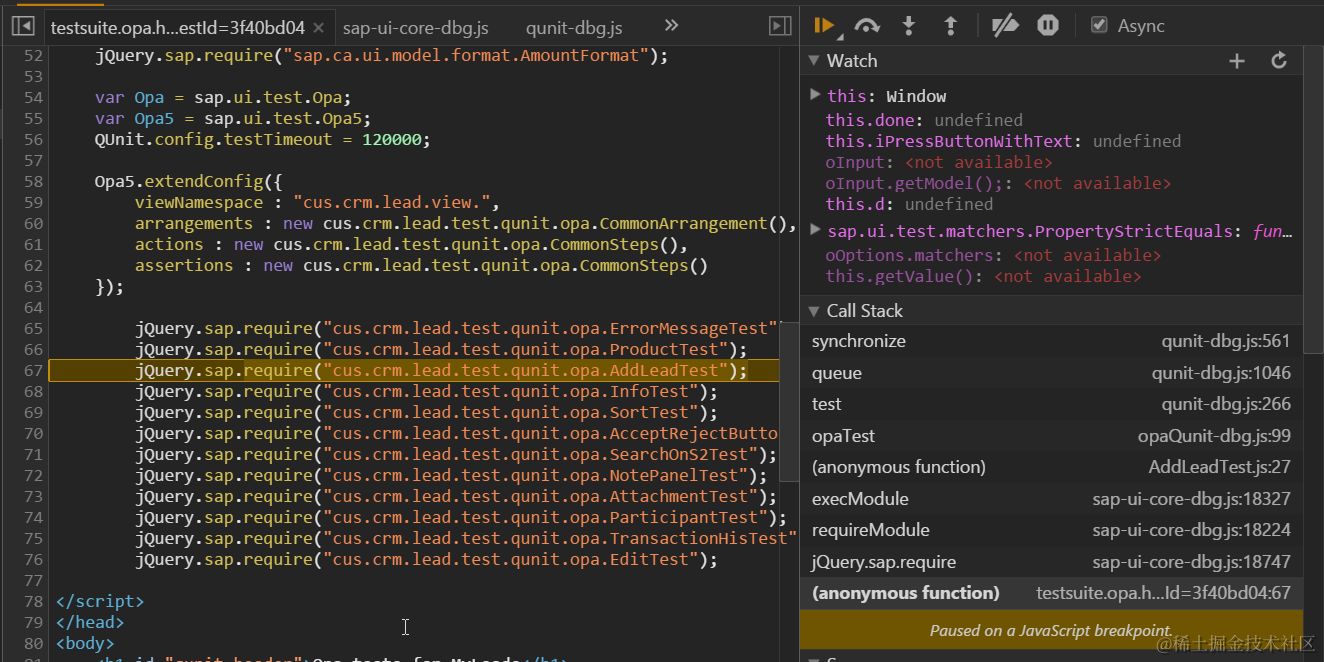Click the Opa5.extendConfig code line
This screenshot has width=1324, height=662.
189,182
